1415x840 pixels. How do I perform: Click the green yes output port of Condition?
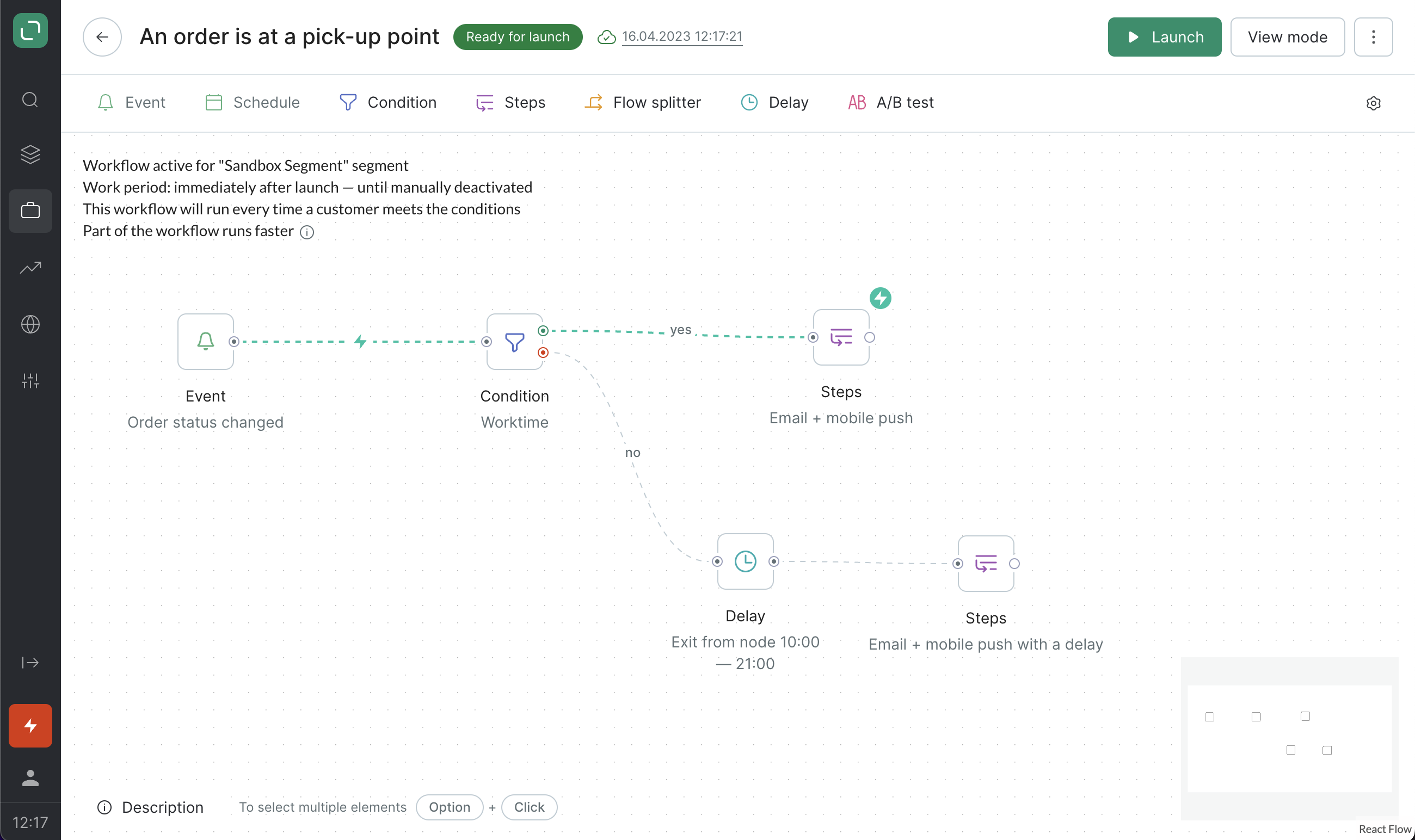543,331
